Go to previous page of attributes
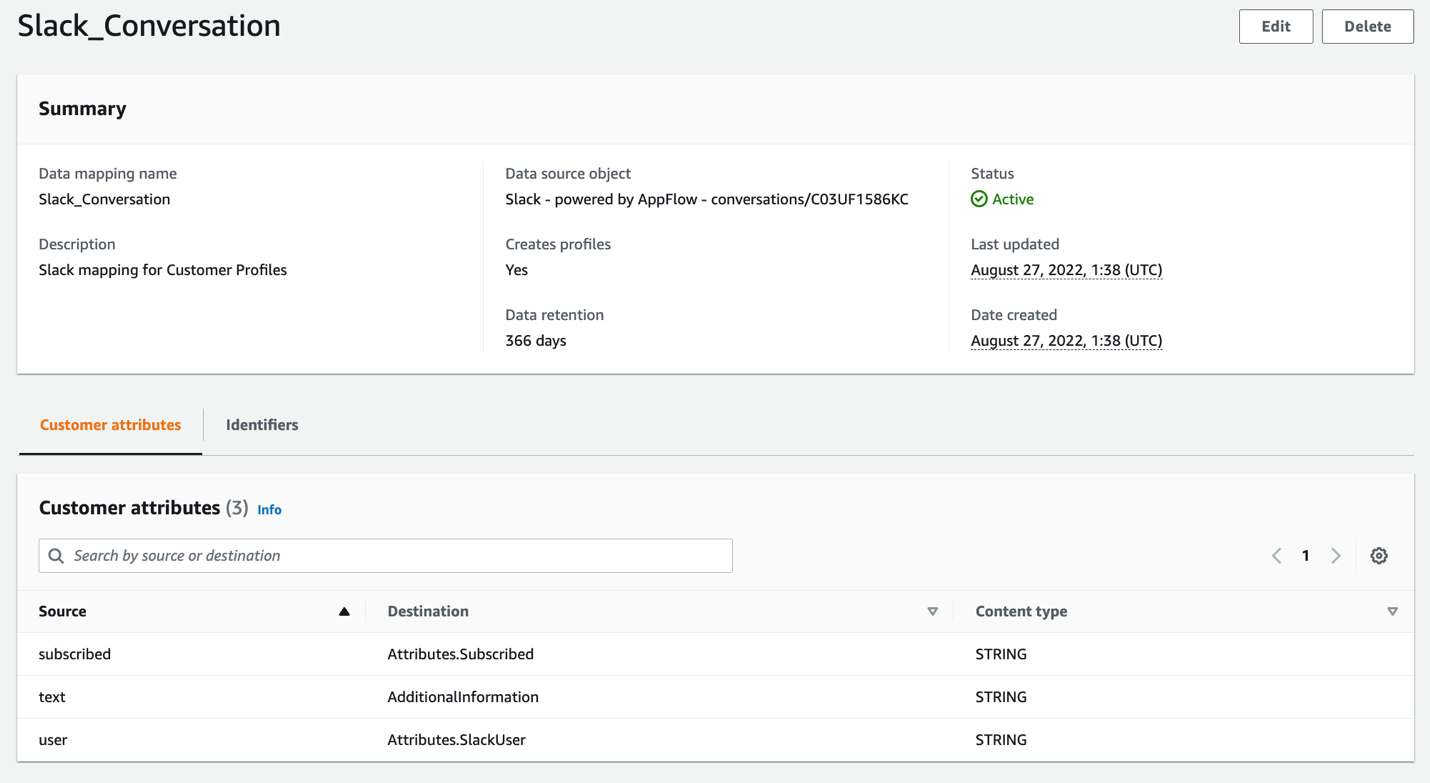This screenshot has height=783, width=1430. pyautogui.click(x=1277, y=556)
